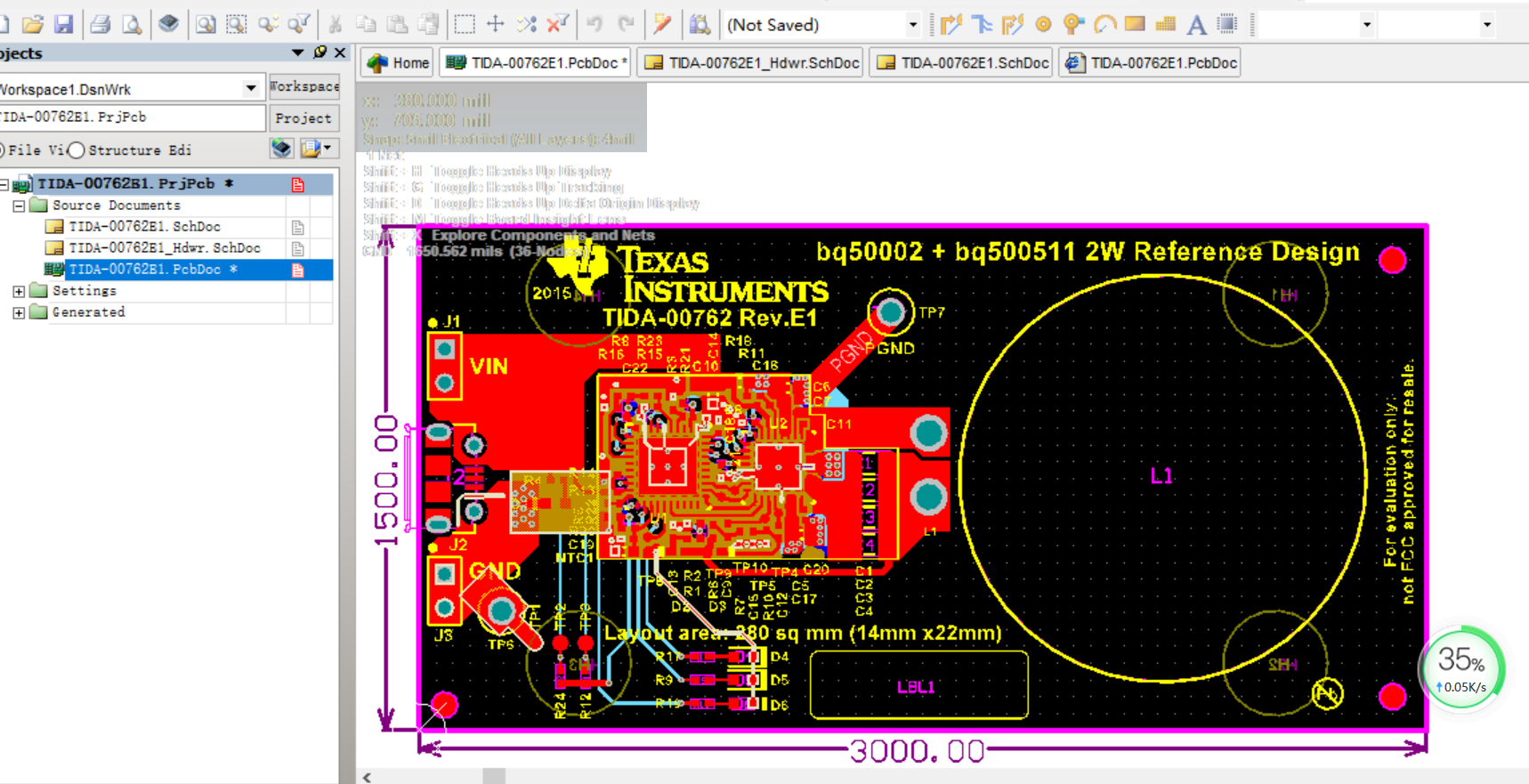Image resolution: width=1529 pixels, height=784 pixels.
Task: Click the project compile icon beside Structure Editor
Action: point(281,149)
